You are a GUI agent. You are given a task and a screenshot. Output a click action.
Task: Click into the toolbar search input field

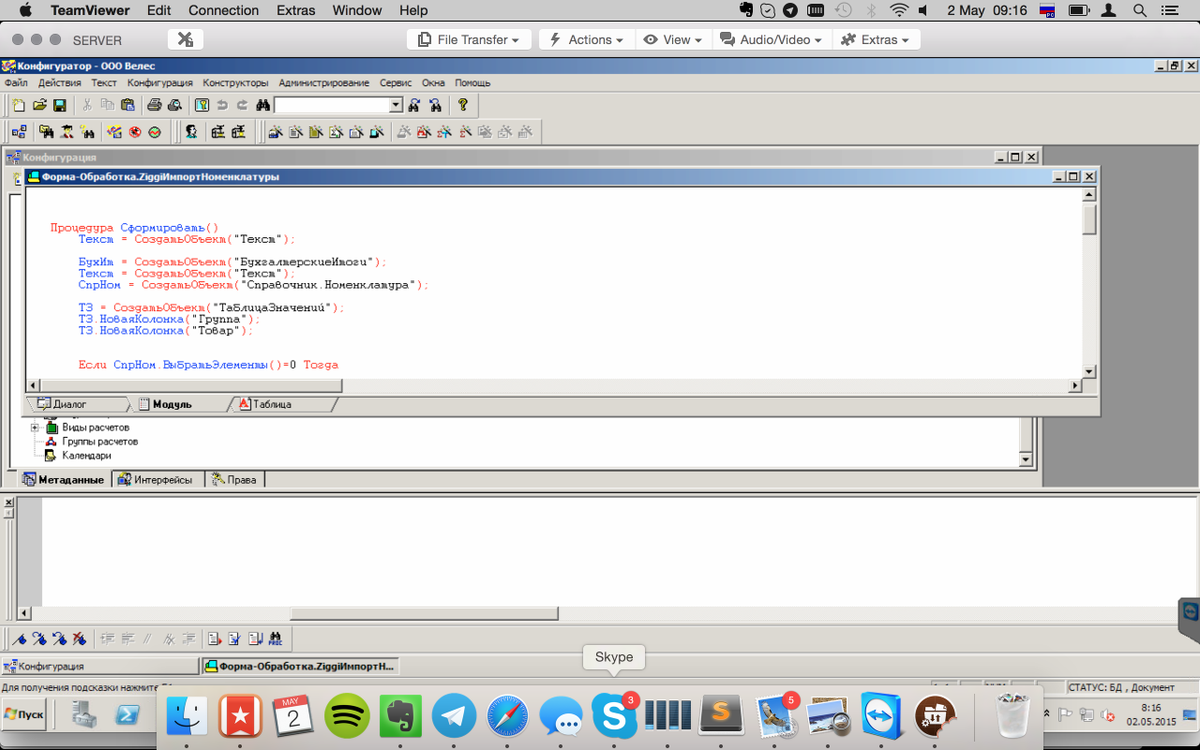332,105
